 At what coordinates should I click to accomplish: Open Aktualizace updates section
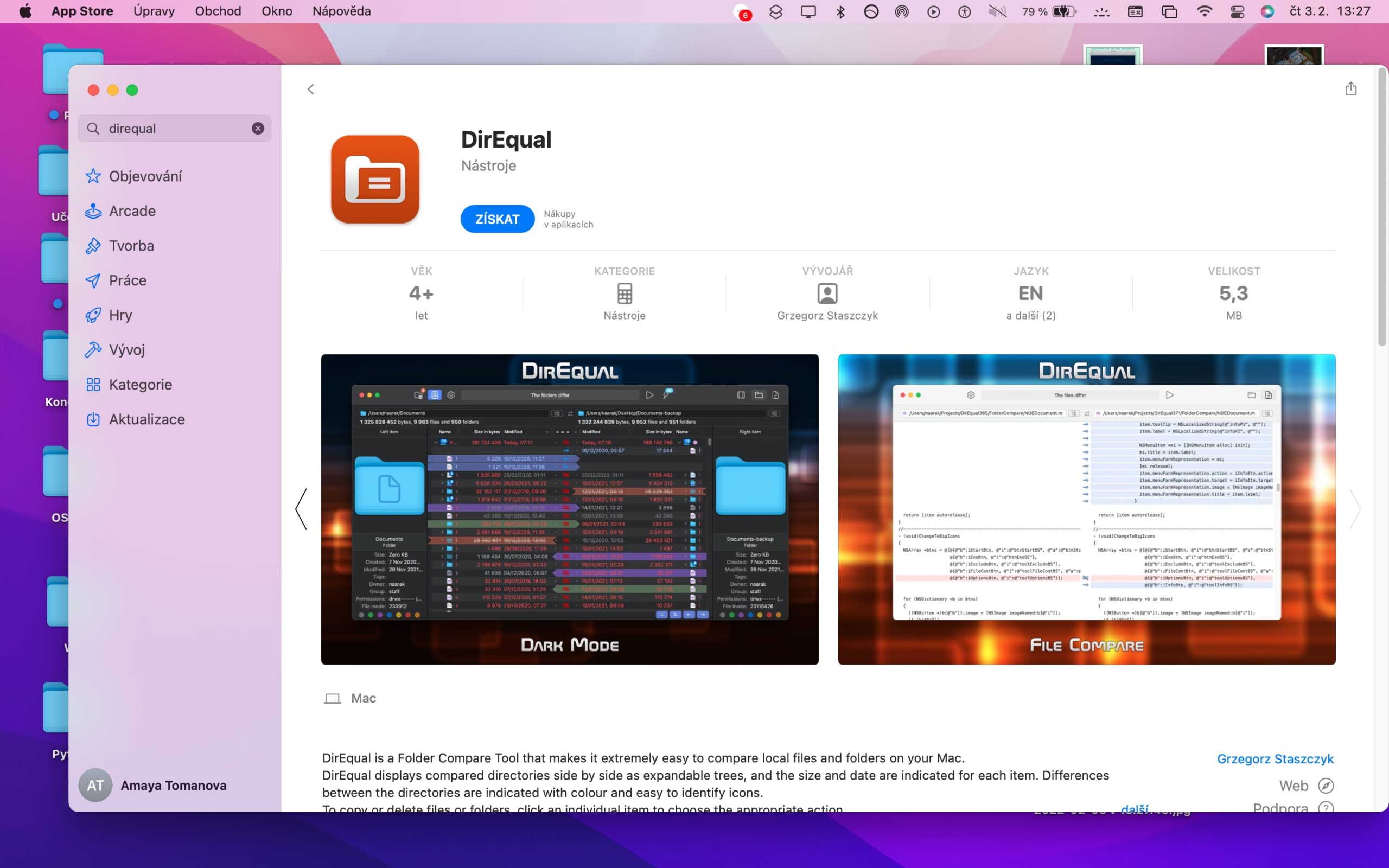[x=146, y=419]
